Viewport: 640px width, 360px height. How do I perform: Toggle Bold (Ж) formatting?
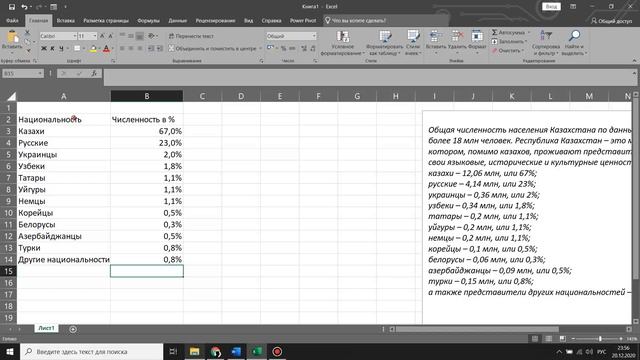pos(44,49)
